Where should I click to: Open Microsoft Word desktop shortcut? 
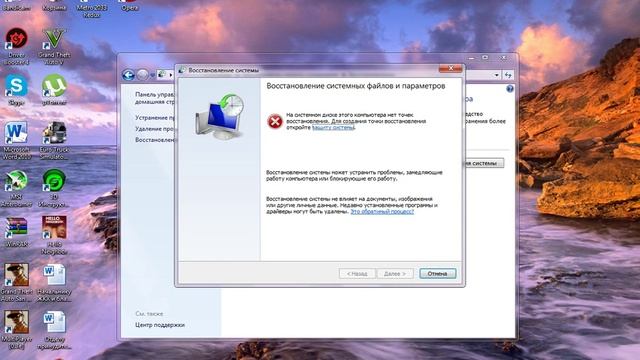coord(16,140)
